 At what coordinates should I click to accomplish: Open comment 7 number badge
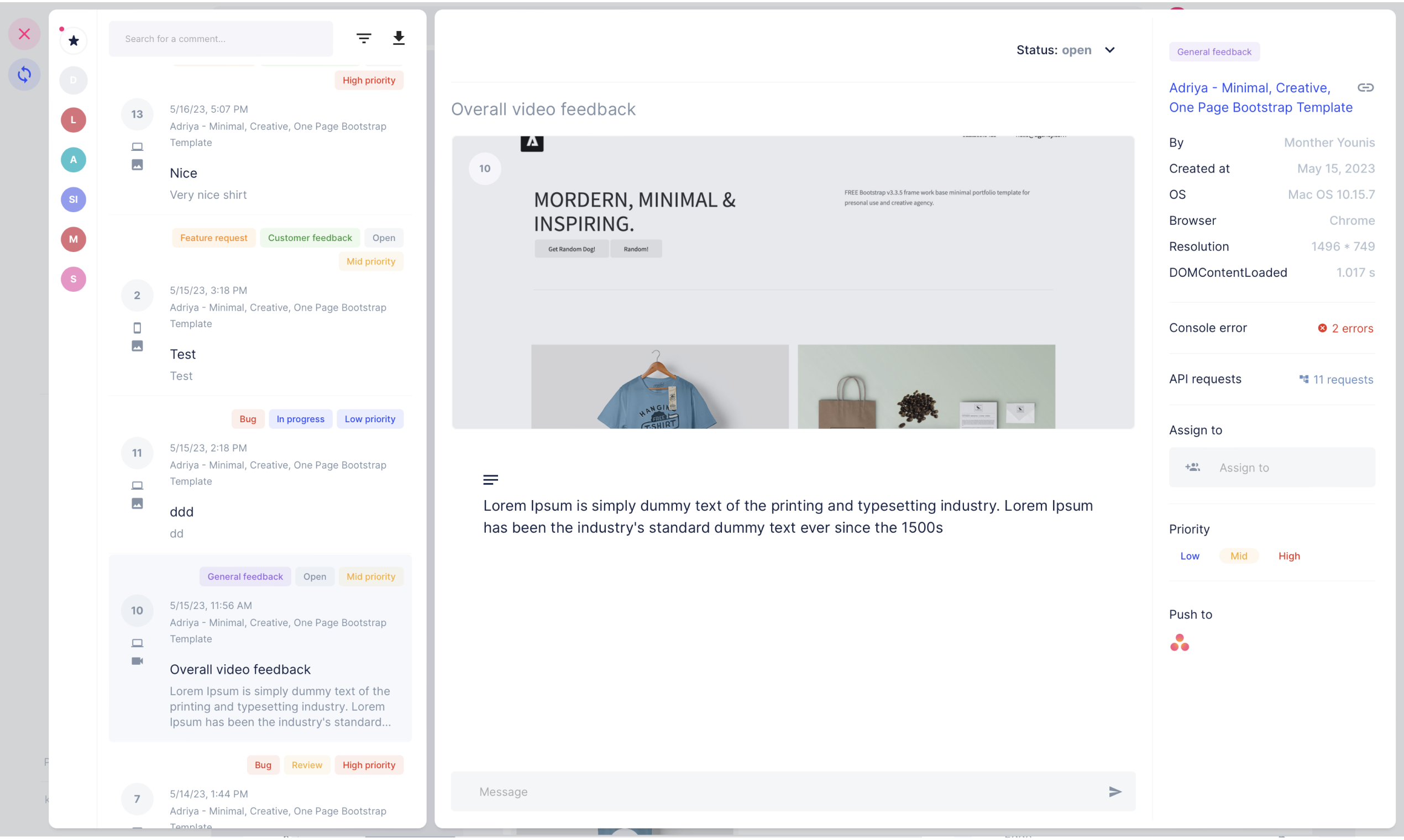point(137,799)
